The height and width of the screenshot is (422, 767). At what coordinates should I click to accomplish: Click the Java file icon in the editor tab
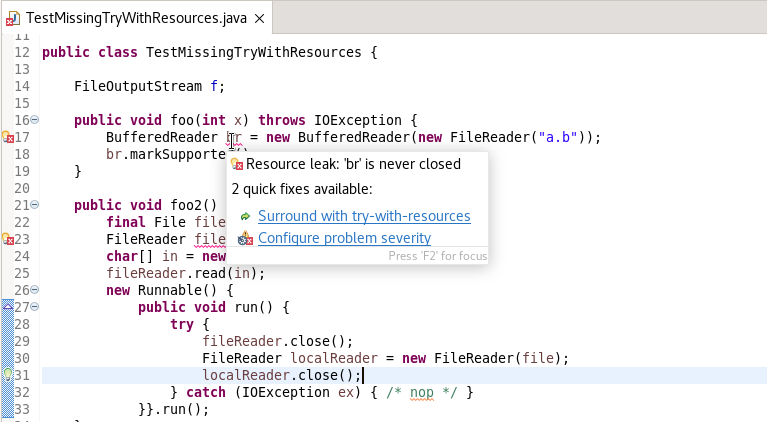click(x=12, y=19)
